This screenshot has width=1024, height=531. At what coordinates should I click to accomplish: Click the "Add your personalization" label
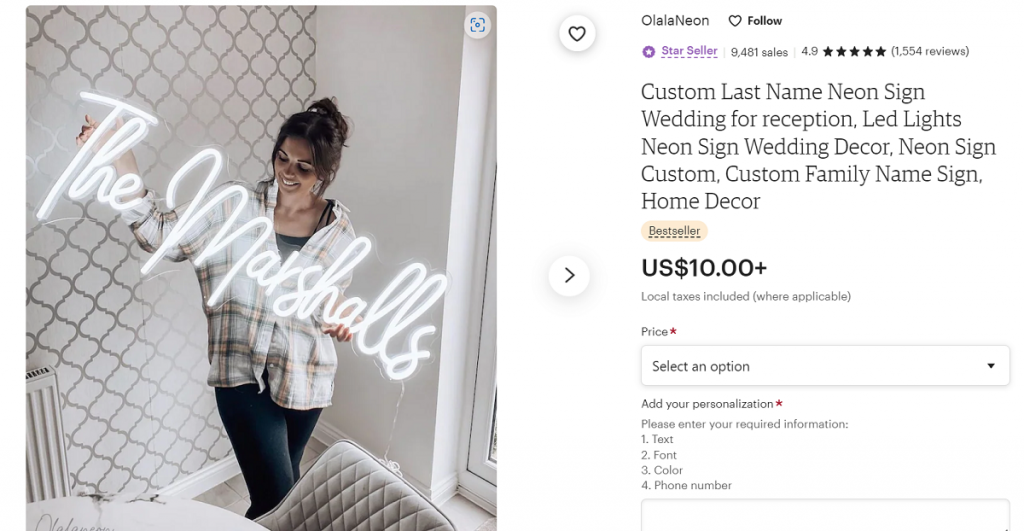707,404
